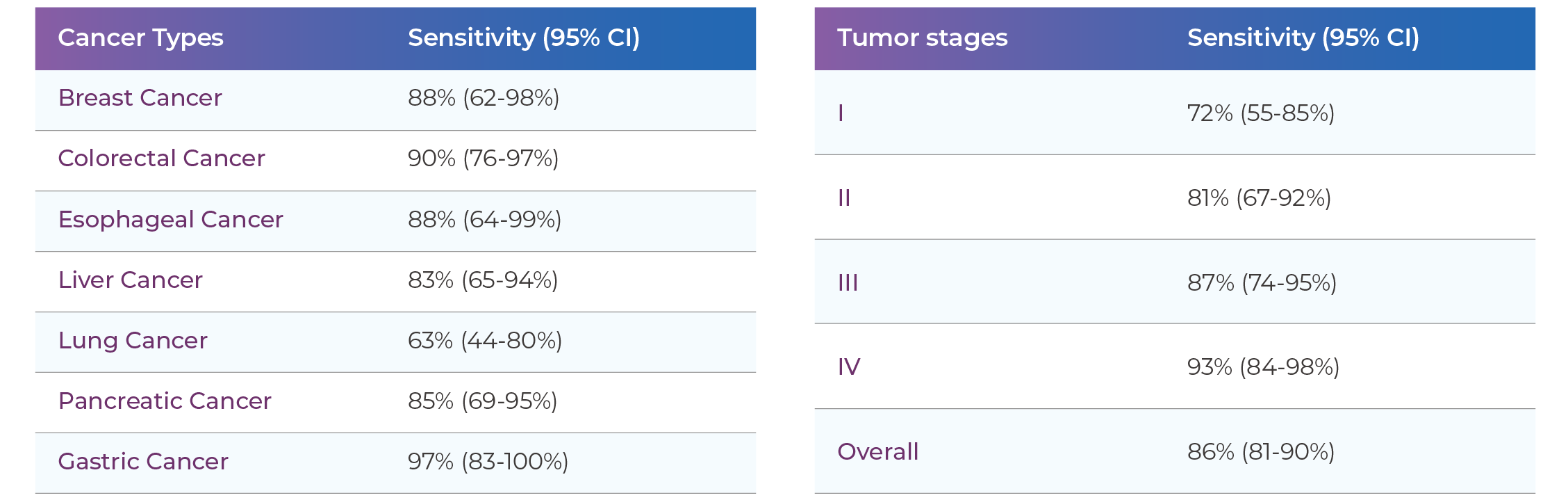
Task: Click the Liver Cancer row label
Action: tap(130, 280)
